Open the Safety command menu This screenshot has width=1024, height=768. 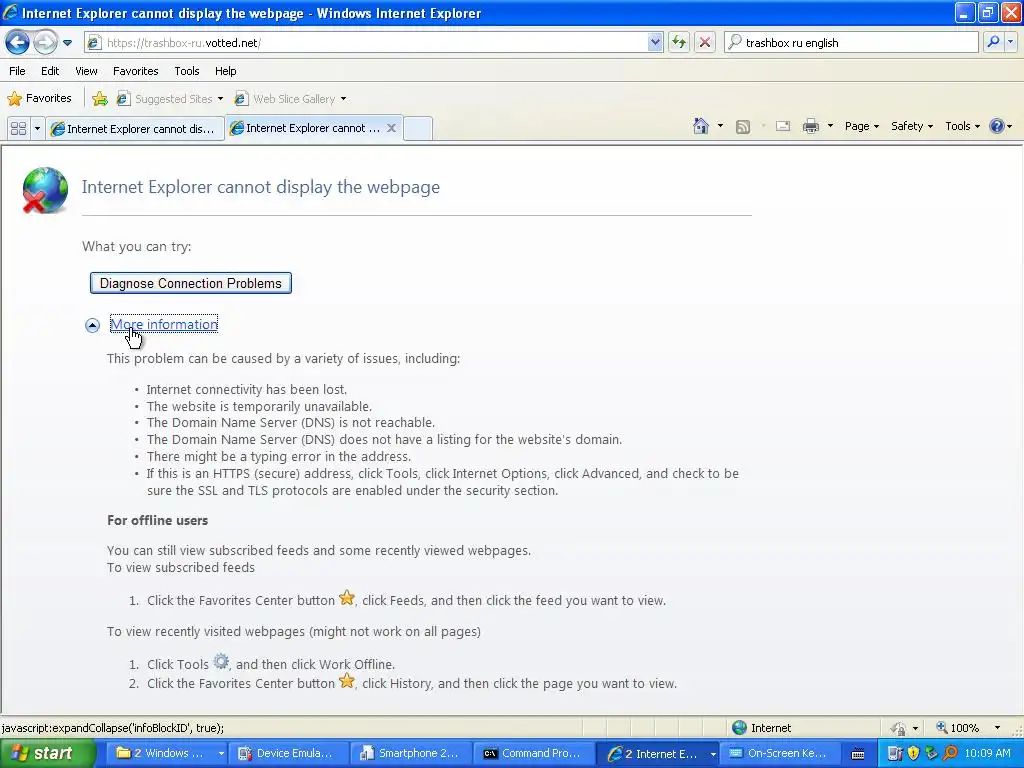point(912,126)
